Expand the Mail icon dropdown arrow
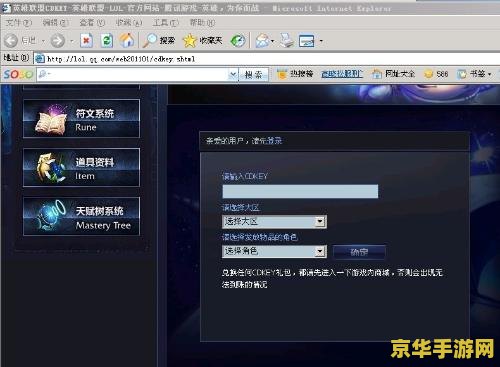The image size is (500, 367). pyautogui.click(x=273, y=41)
